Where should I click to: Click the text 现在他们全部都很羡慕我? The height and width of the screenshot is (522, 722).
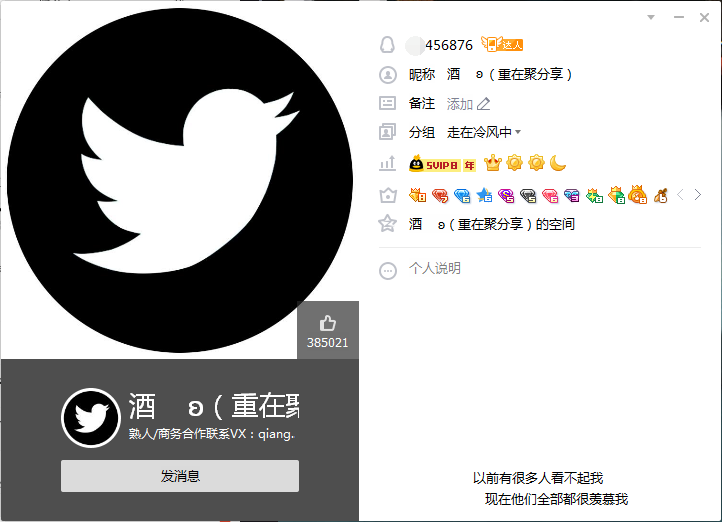(x=556, y=499)
